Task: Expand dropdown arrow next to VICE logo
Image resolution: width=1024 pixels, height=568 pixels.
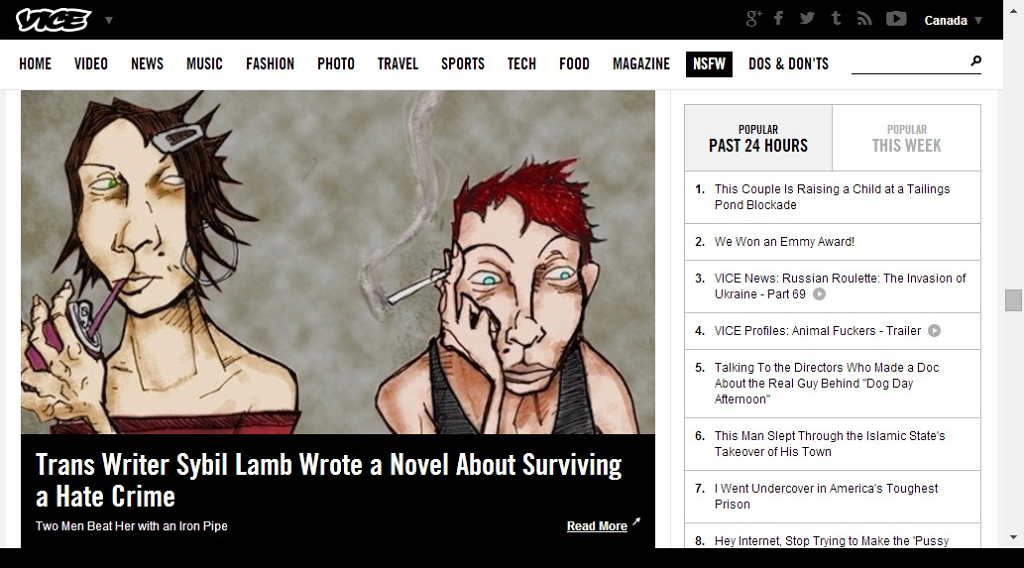Action: coord(109,20)
